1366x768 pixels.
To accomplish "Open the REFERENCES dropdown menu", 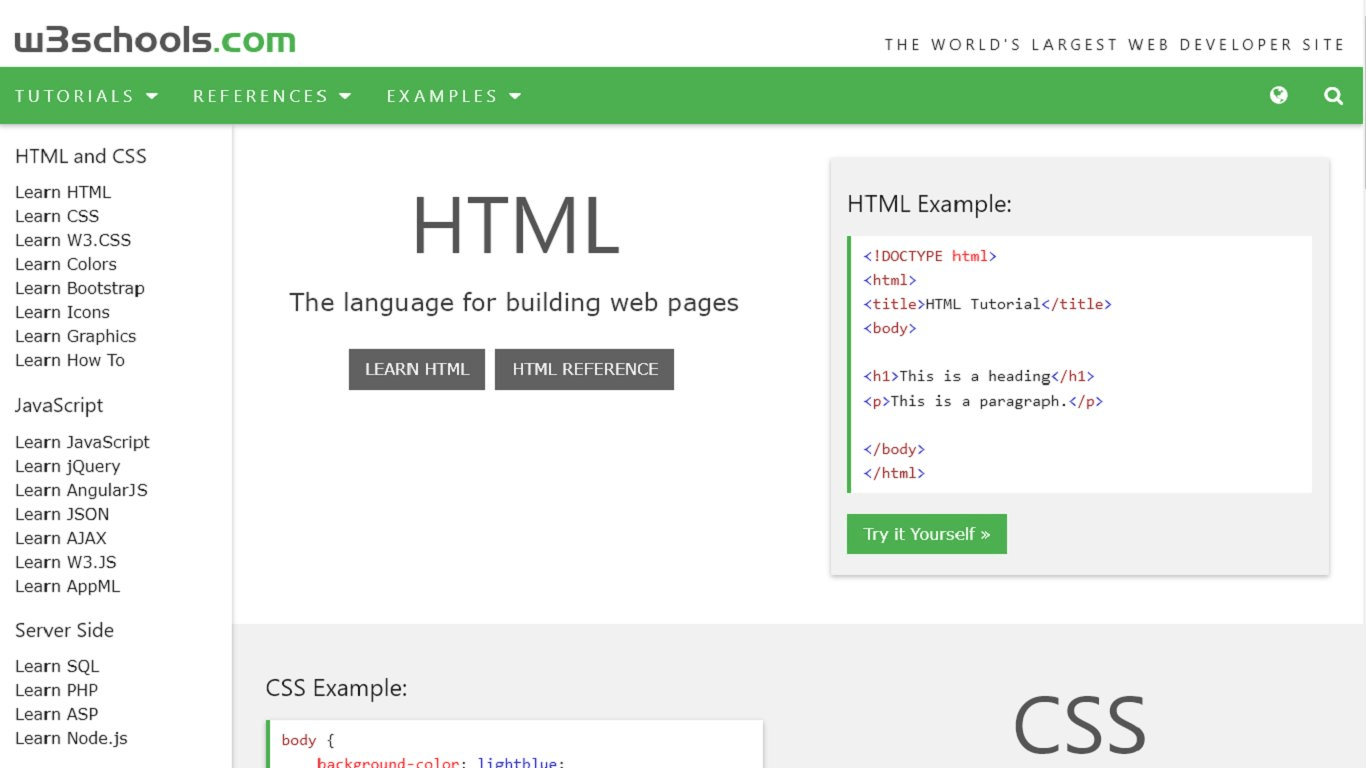I will (272, 95).
